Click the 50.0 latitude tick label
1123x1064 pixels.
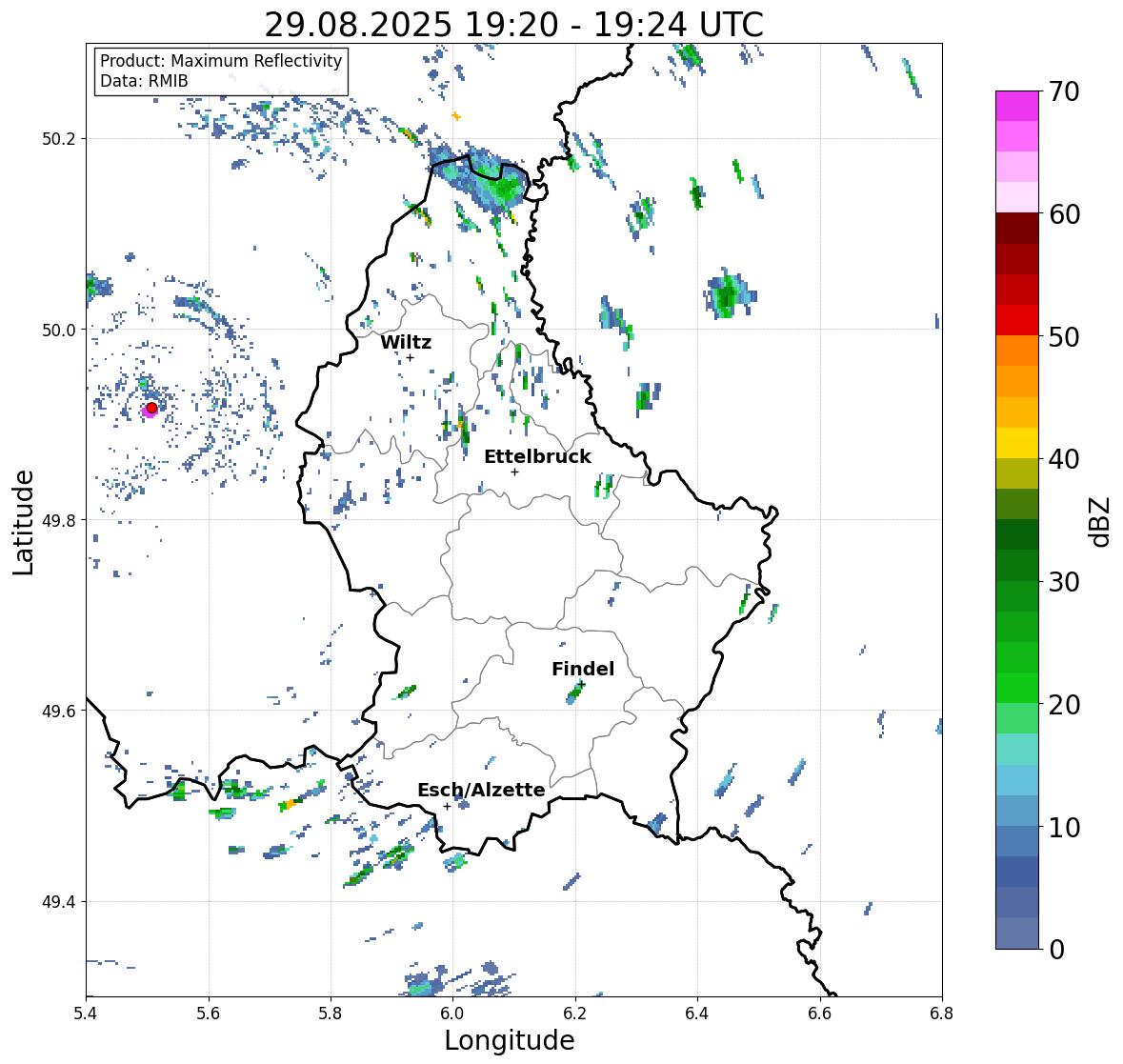click(59, 331)
